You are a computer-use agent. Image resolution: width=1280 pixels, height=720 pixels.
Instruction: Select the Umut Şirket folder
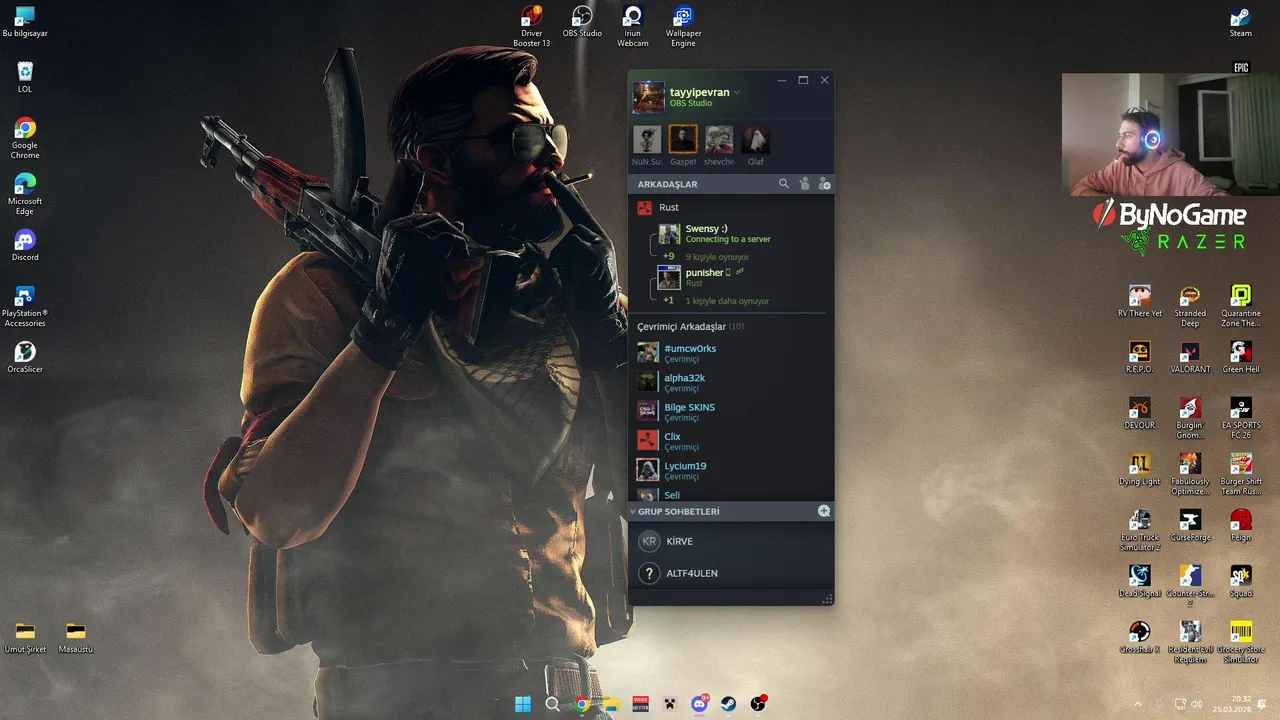[25, 637]
